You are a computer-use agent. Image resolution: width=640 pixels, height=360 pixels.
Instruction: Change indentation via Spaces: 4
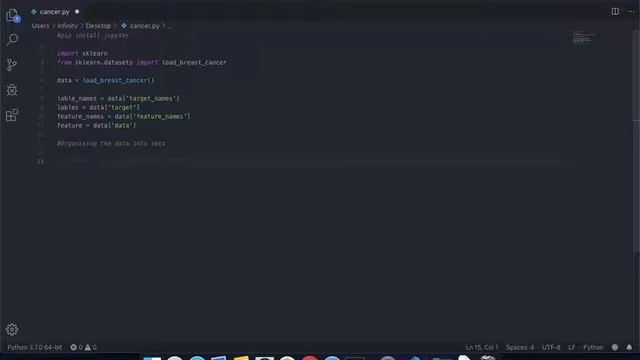(x=520, y=347)
